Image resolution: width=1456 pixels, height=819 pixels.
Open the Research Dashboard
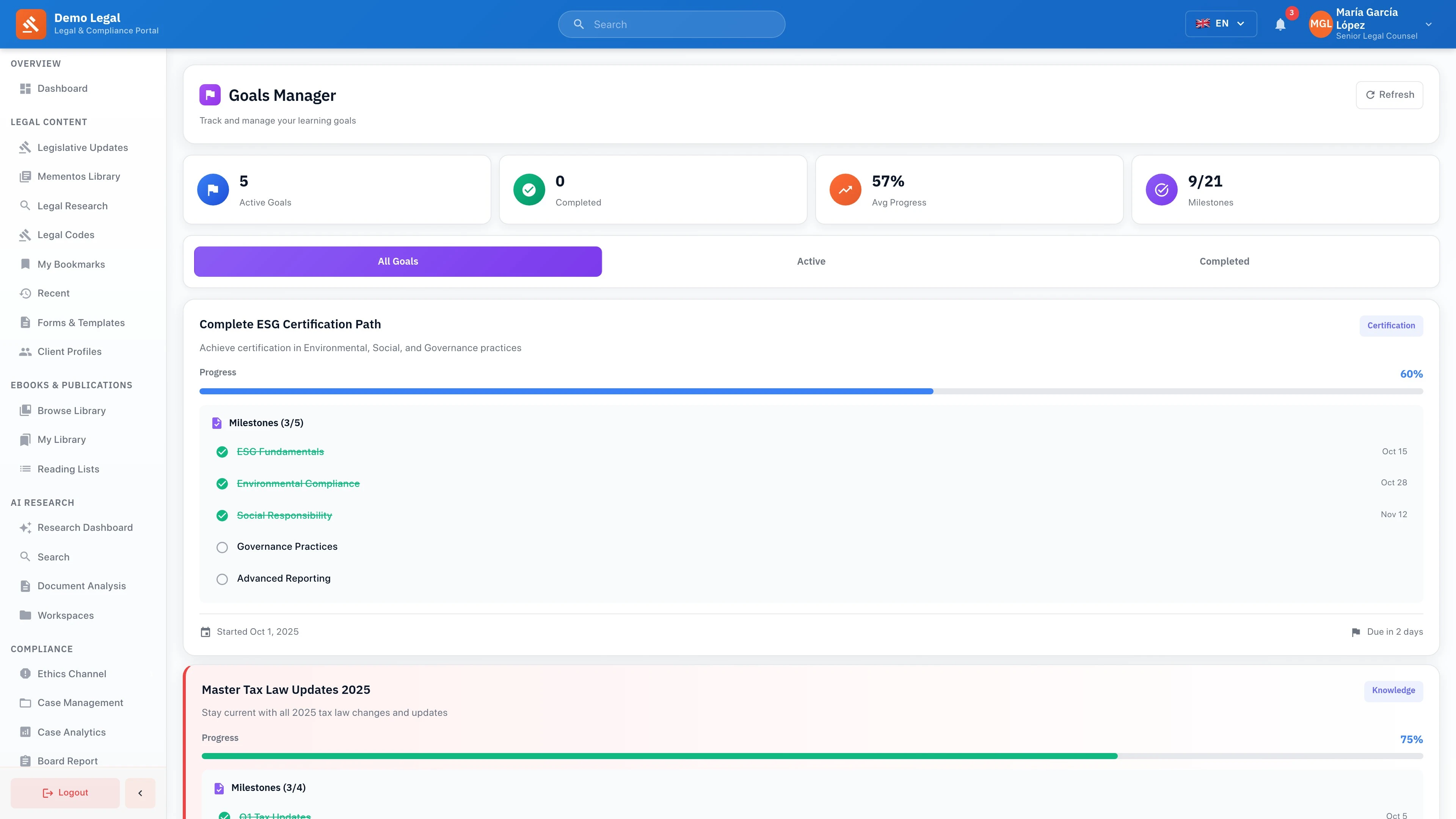85,527
